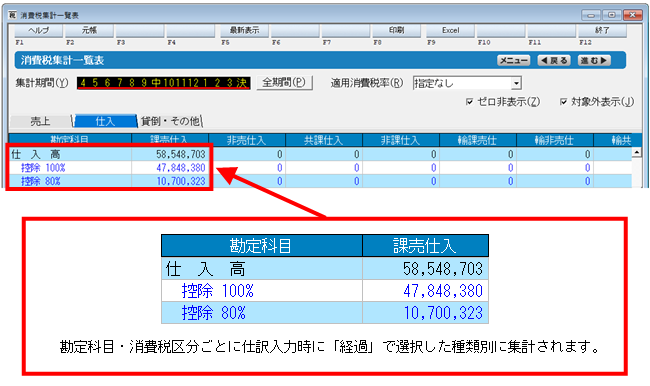Switch to the 売上 tab
This screenshot has width=650, height=386.
click(40, 121)
